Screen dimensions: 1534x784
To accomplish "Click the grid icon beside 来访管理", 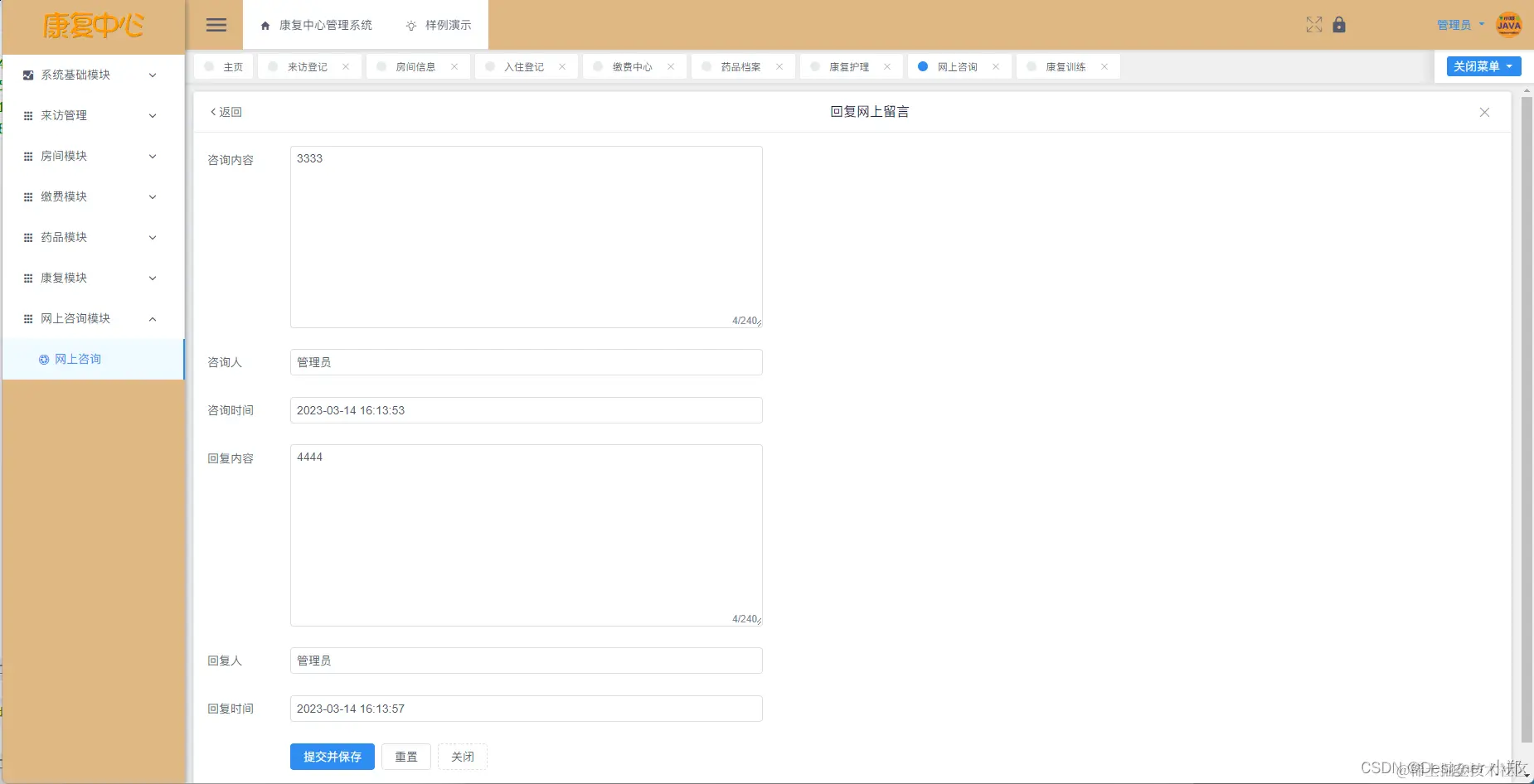I will [x=28, y=115].
